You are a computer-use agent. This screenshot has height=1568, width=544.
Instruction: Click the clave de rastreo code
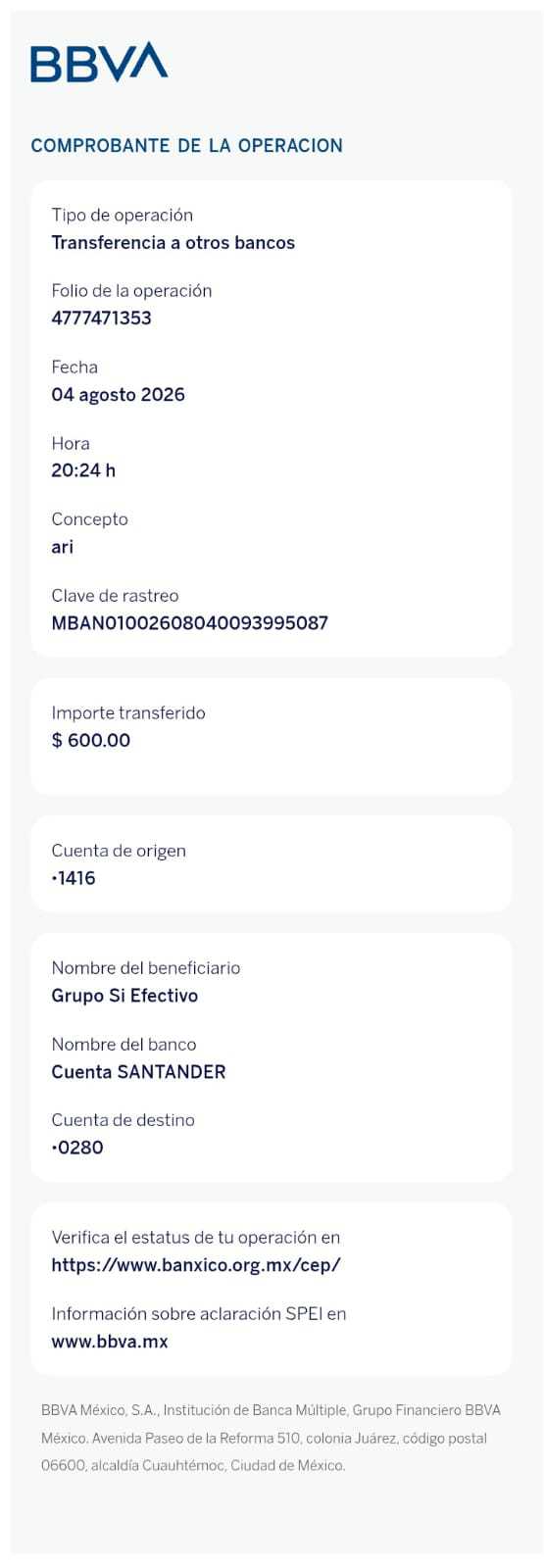click(x=189, y=623)
